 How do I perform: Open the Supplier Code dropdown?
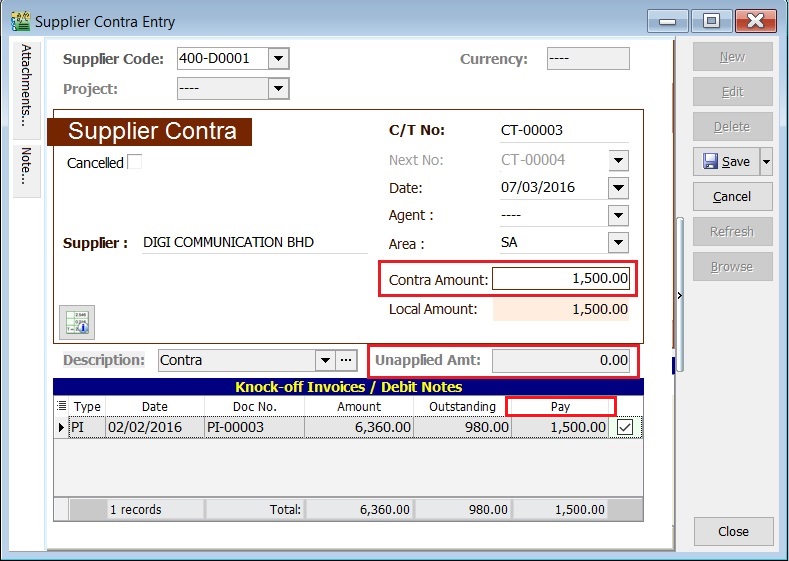(x=279, y=59)
